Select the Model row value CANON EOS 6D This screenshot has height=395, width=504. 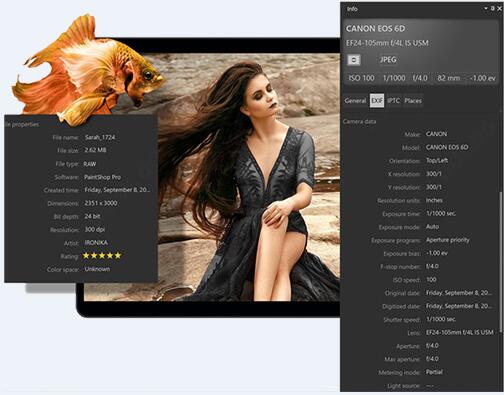447,147
